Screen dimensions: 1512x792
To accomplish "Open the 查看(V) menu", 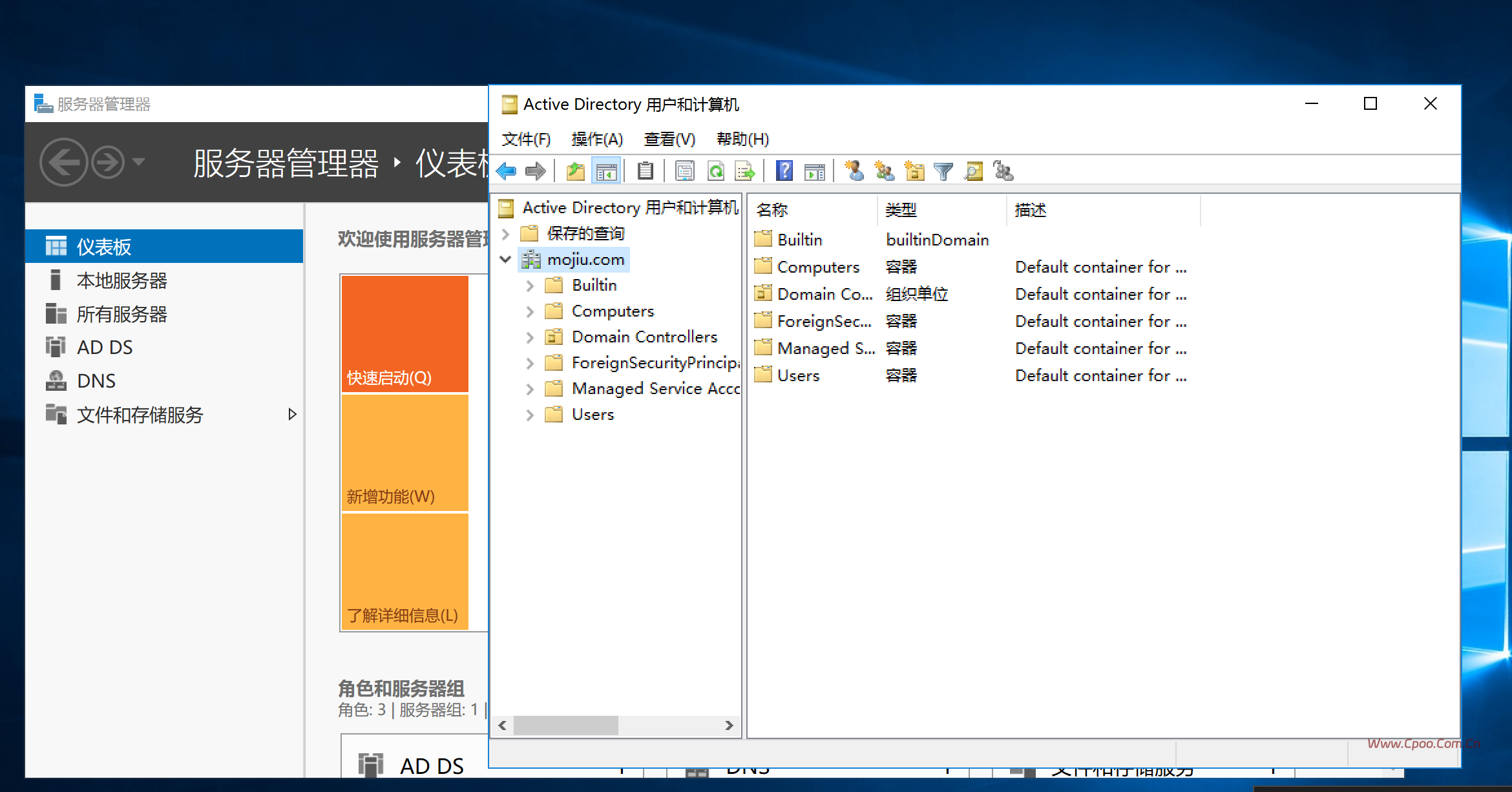I will click(669, 139).
